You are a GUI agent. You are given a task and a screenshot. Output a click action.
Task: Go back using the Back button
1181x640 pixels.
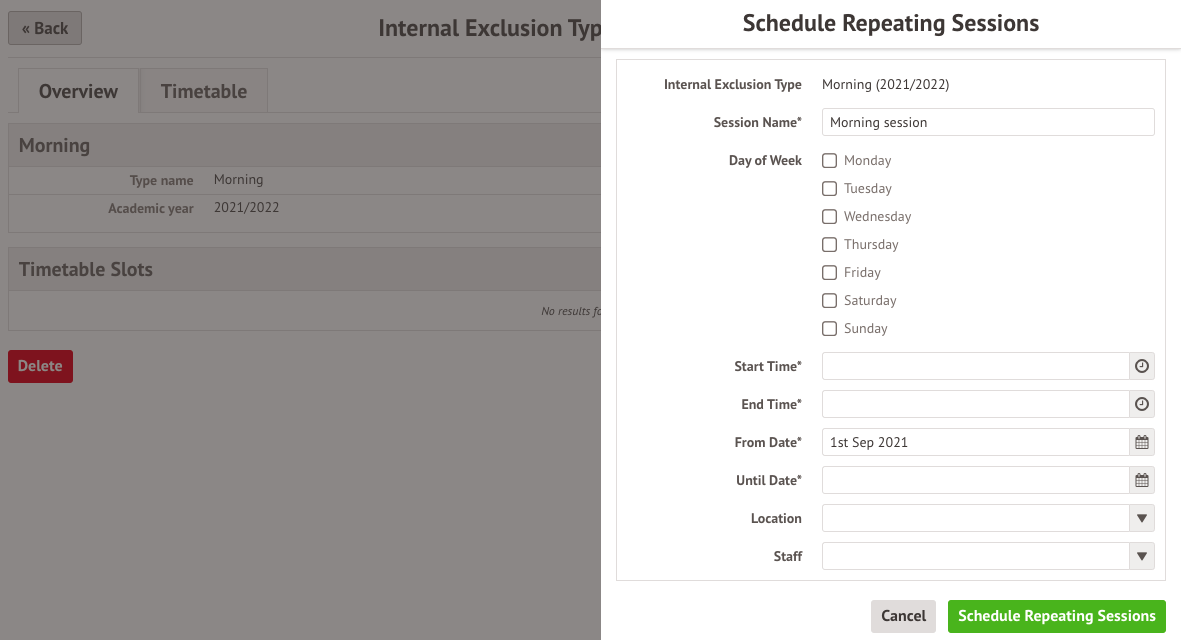click(45, 29)
